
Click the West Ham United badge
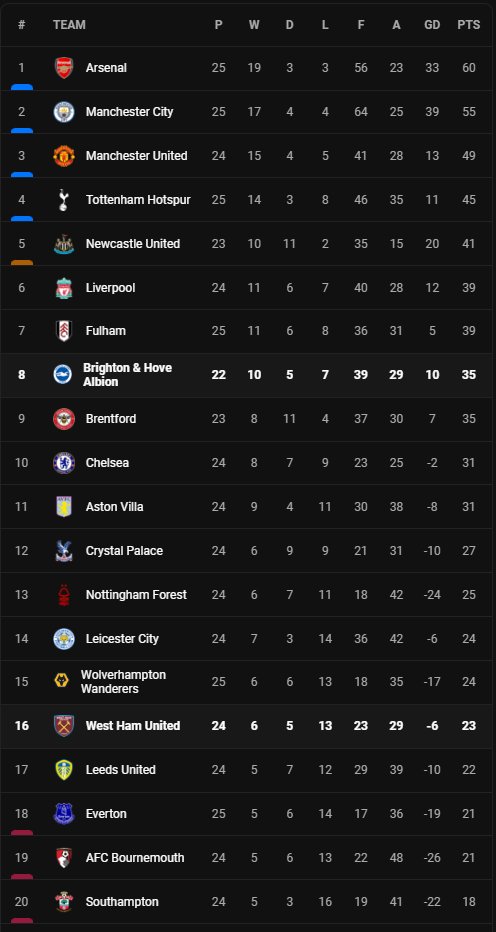click(64, 726)
